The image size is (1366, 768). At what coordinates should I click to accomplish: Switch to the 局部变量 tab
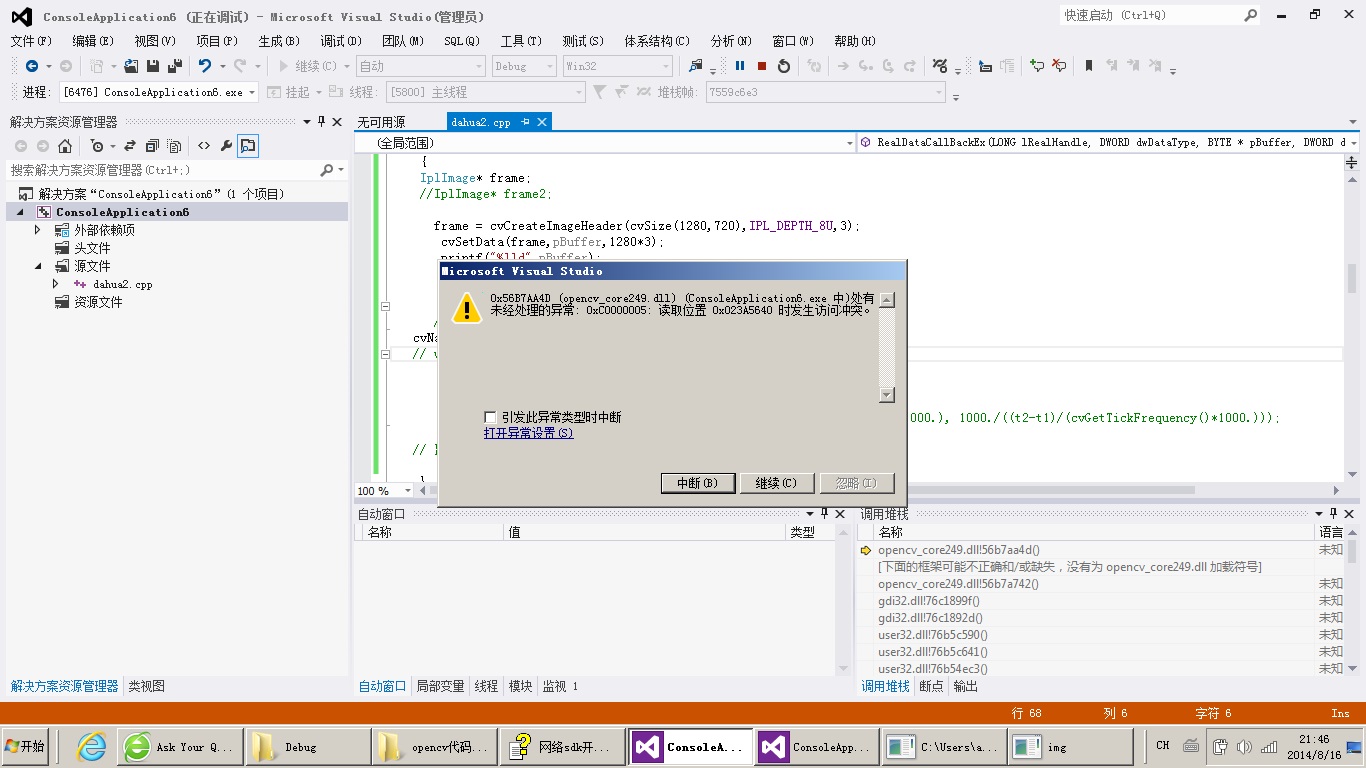[441, 686]
